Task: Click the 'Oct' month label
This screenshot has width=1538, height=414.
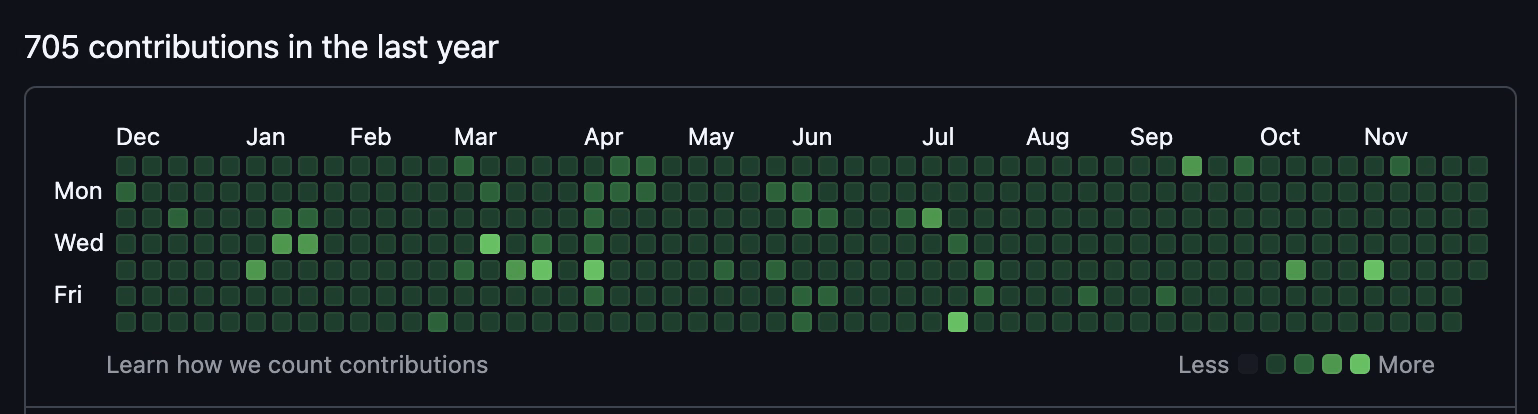Action: coord(1280,137)
